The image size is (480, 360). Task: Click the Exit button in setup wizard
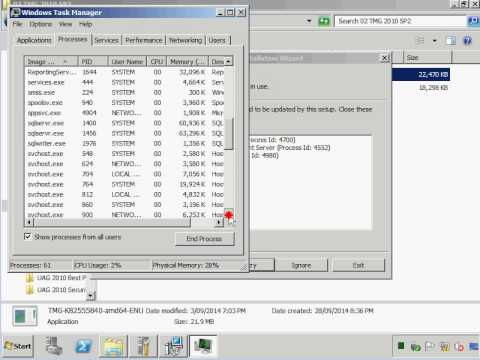358,265
